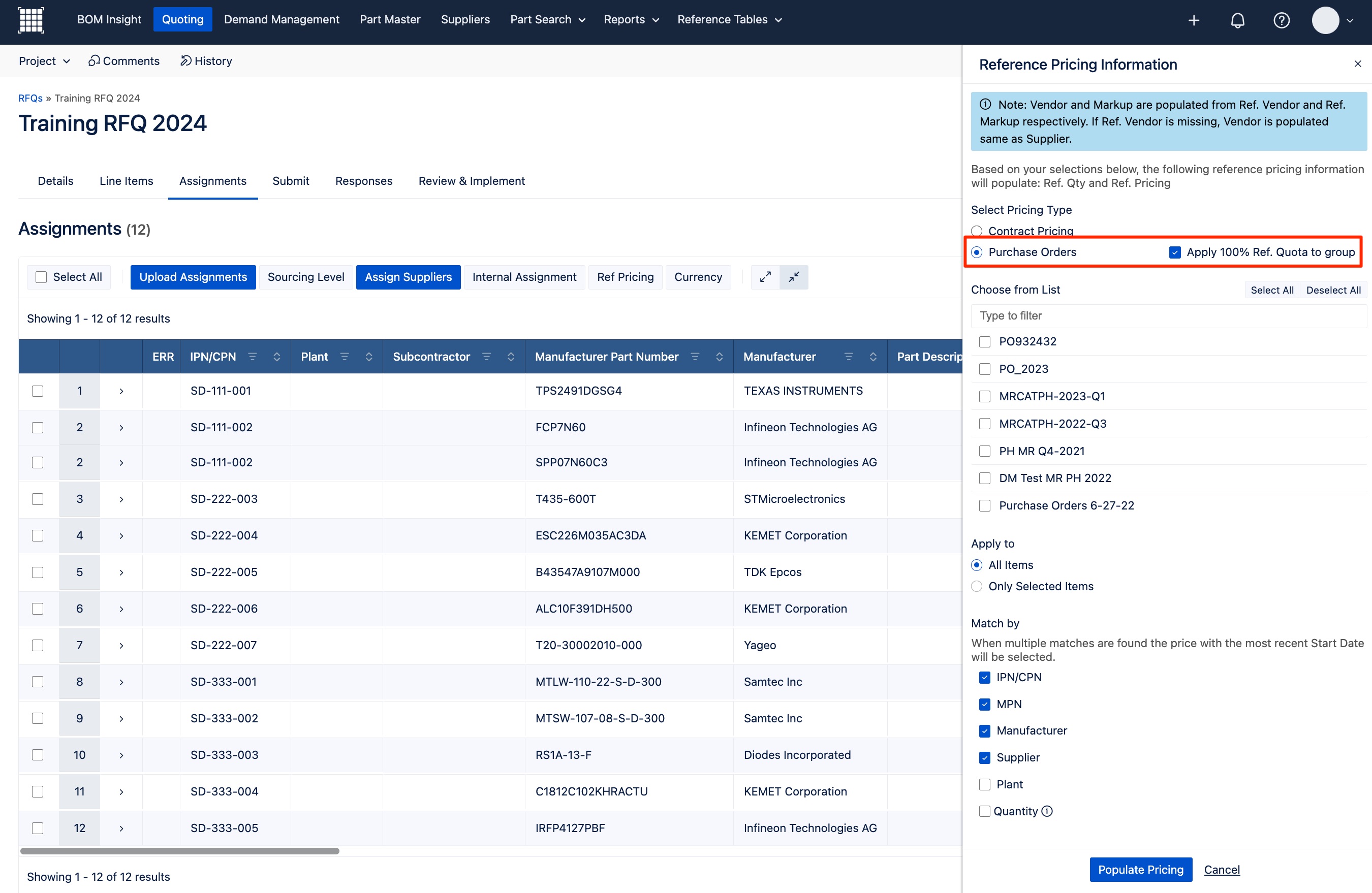The height and width of the screenshot is (893, 1372).
Task: Open filter icon for Subcontractor column
Action: [x=486, y=357]
